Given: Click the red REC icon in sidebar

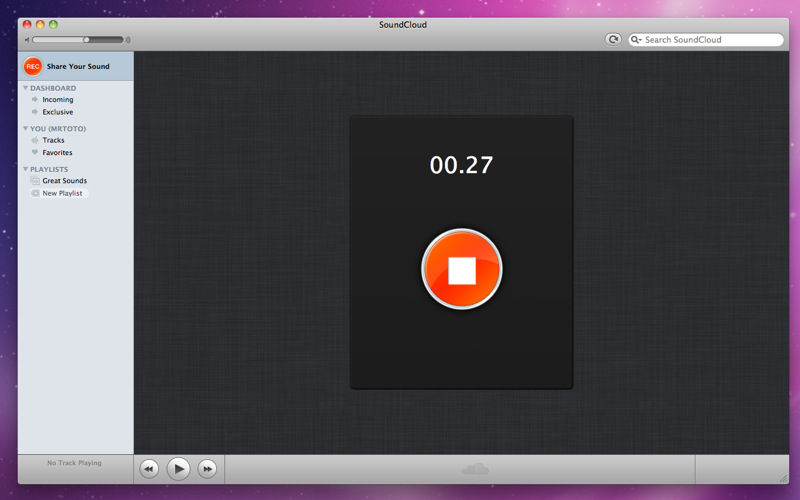Looking at the screenshot, I should coord(33,66).
